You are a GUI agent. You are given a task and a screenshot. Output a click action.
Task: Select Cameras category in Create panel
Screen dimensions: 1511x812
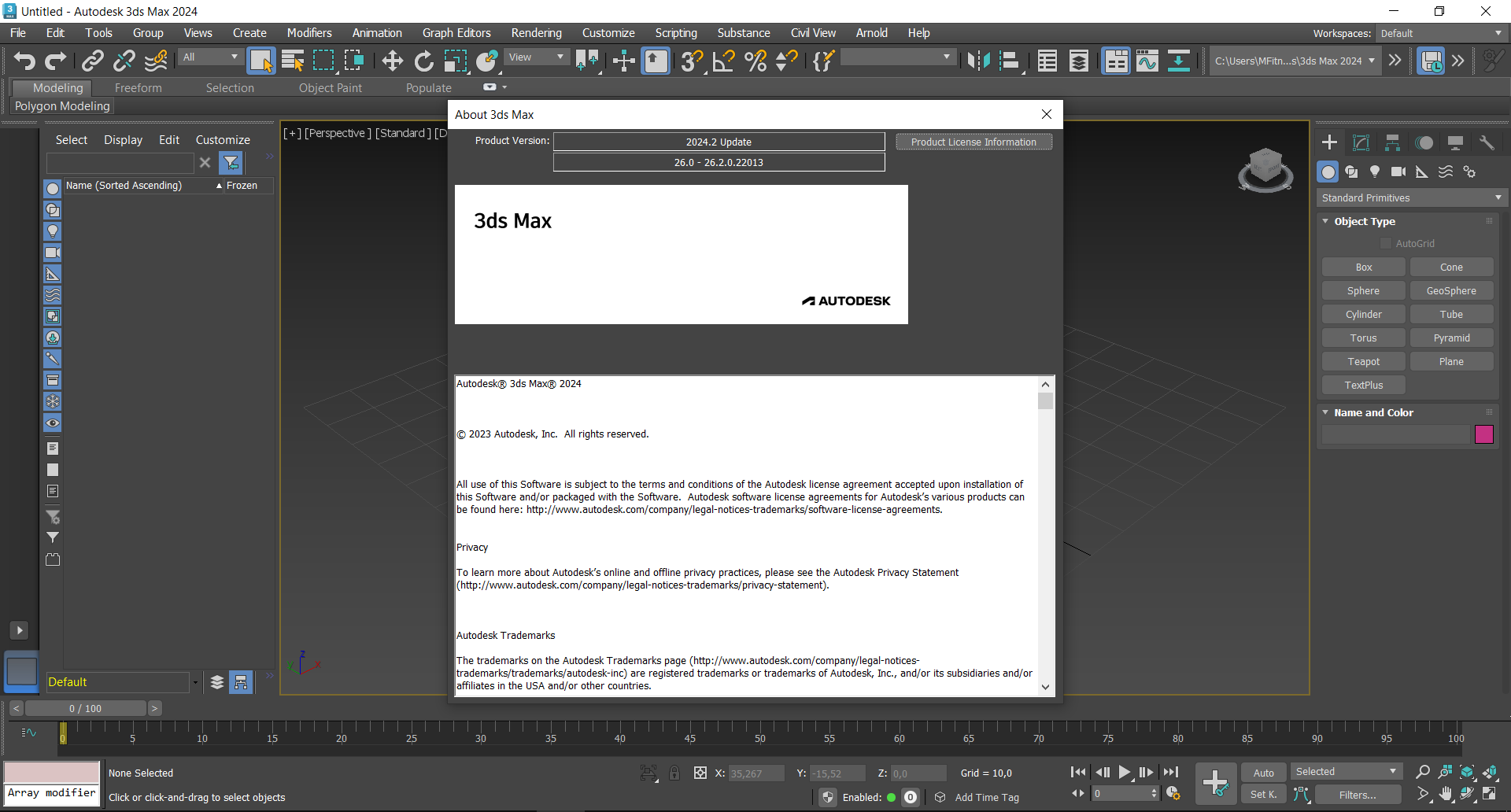[1398, 172]
